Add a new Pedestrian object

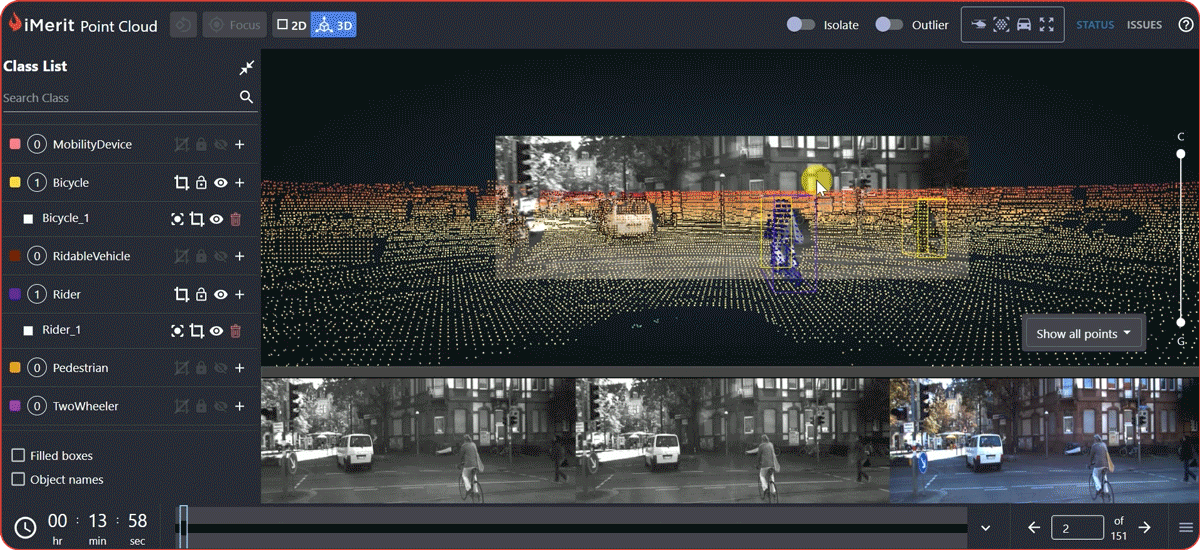pyautogui.click(x=240, y=368)
